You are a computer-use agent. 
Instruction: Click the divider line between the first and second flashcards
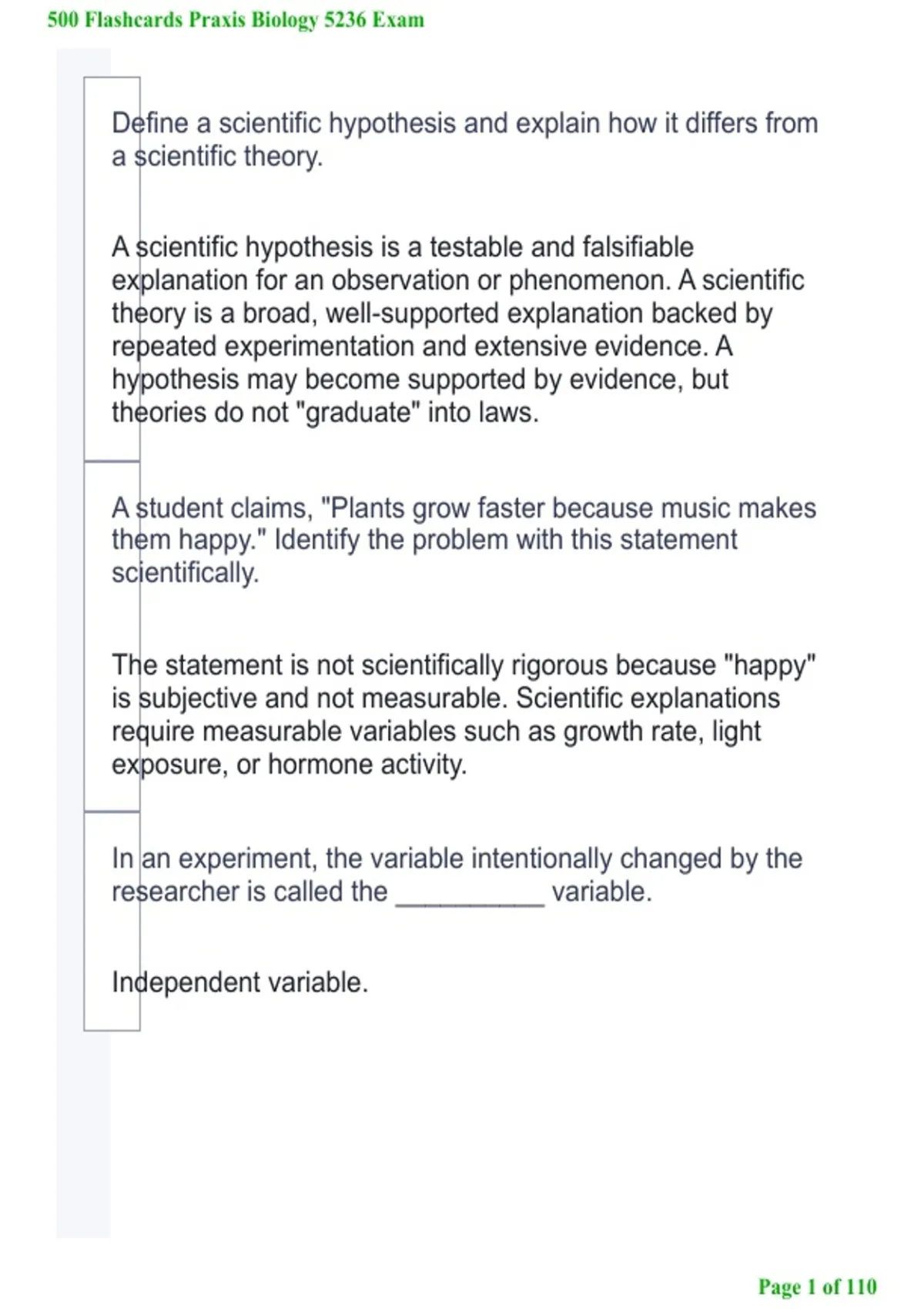click(112, 461)
